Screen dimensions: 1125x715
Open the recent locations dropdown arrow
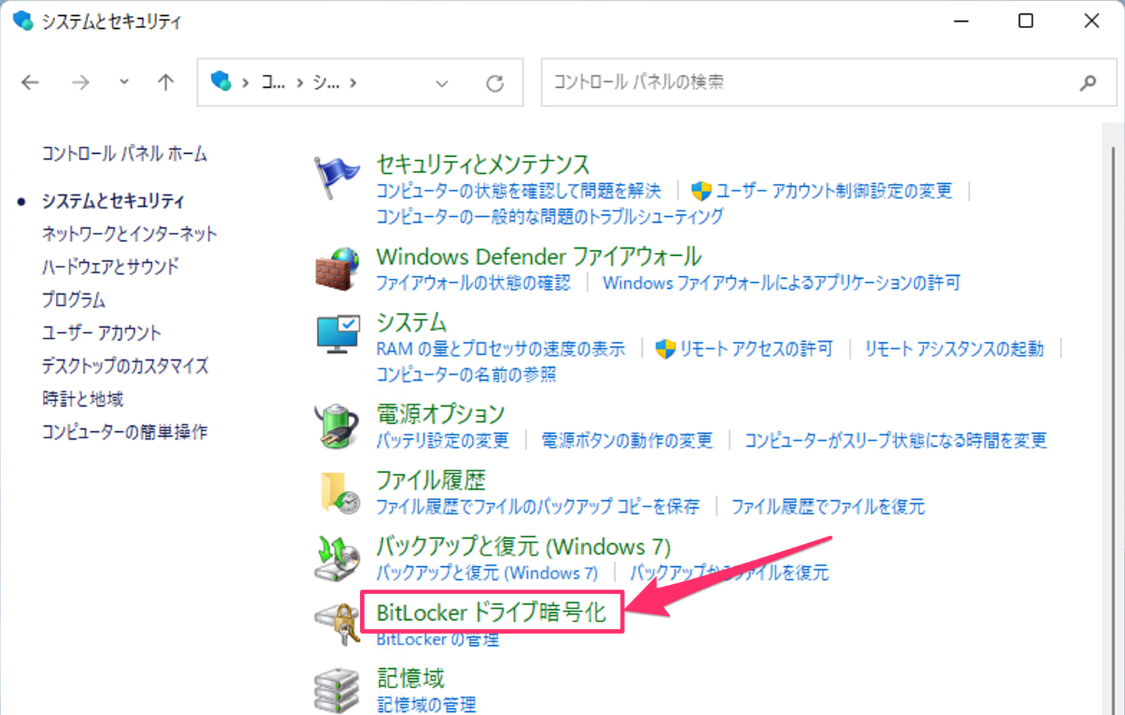click(x=124, y=82)
